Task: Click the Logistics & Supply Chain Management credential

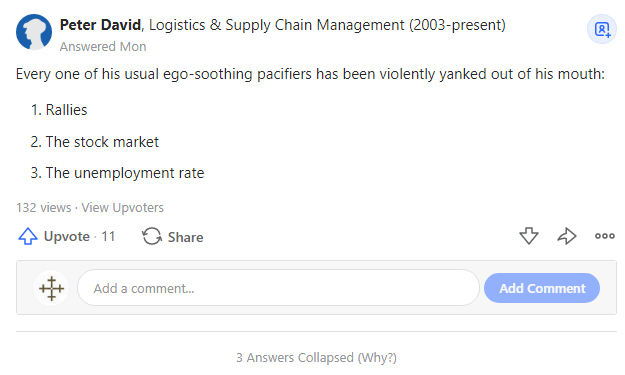Action: pyautogui.click(x=327, y=25)
